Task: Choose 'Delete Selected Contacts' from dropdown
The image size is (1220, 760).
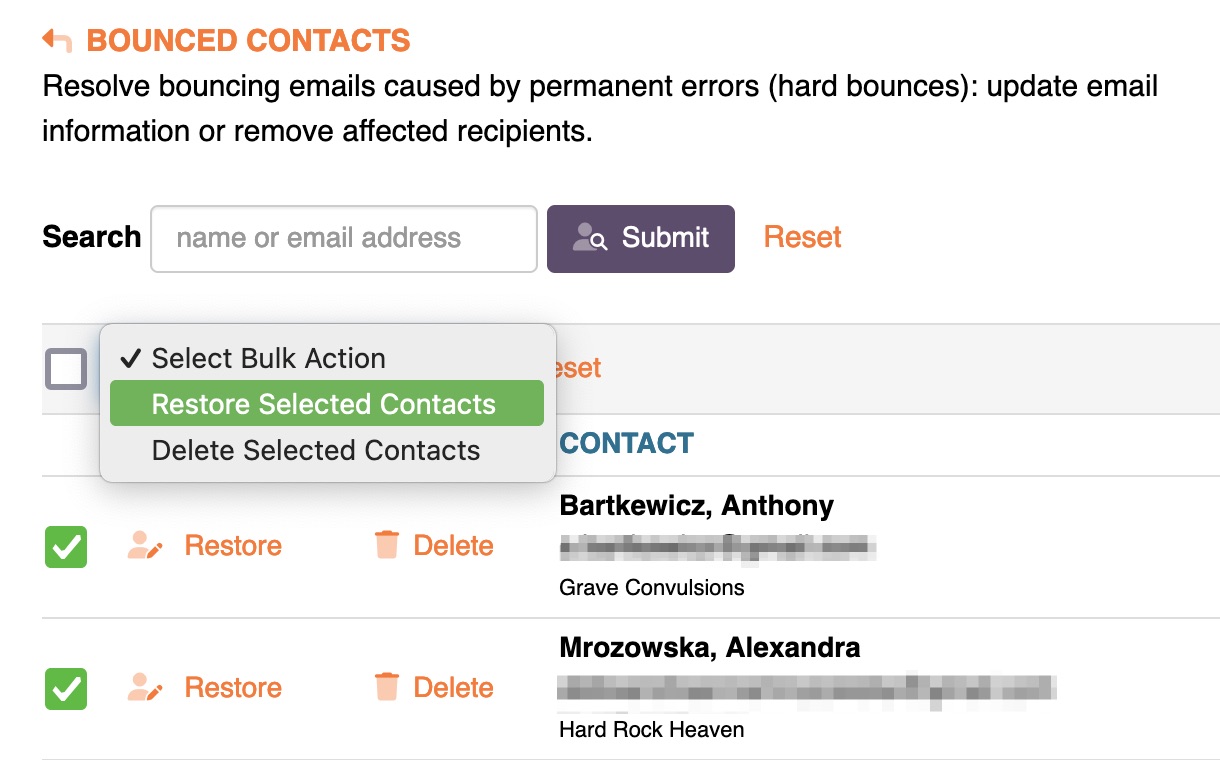Action: [316, 450]
